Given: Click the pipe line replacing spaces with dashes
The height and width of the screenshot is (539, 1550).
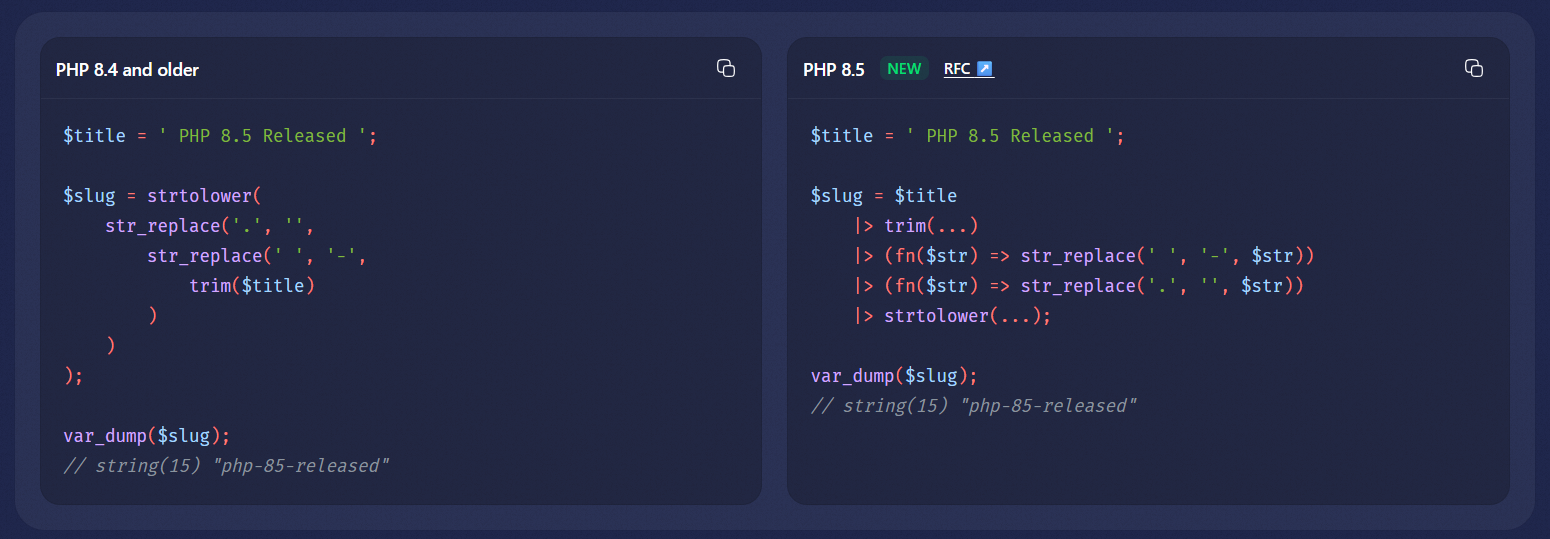Looking at the screenshot, I should coord(1083,256).
